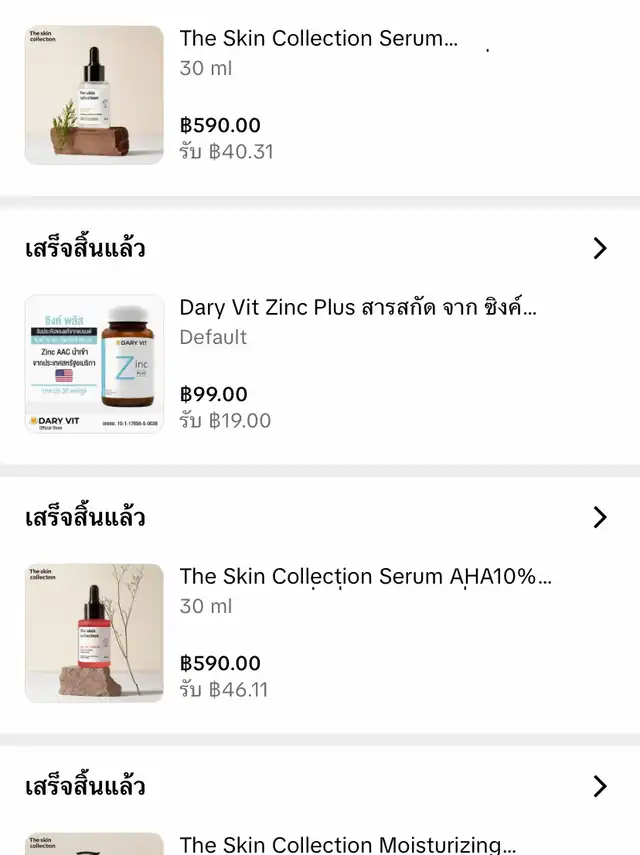This screenshot has height=855, width=640.
Task: Click the รับ ฿19.00 earnings text
Action: click(225, 421)
